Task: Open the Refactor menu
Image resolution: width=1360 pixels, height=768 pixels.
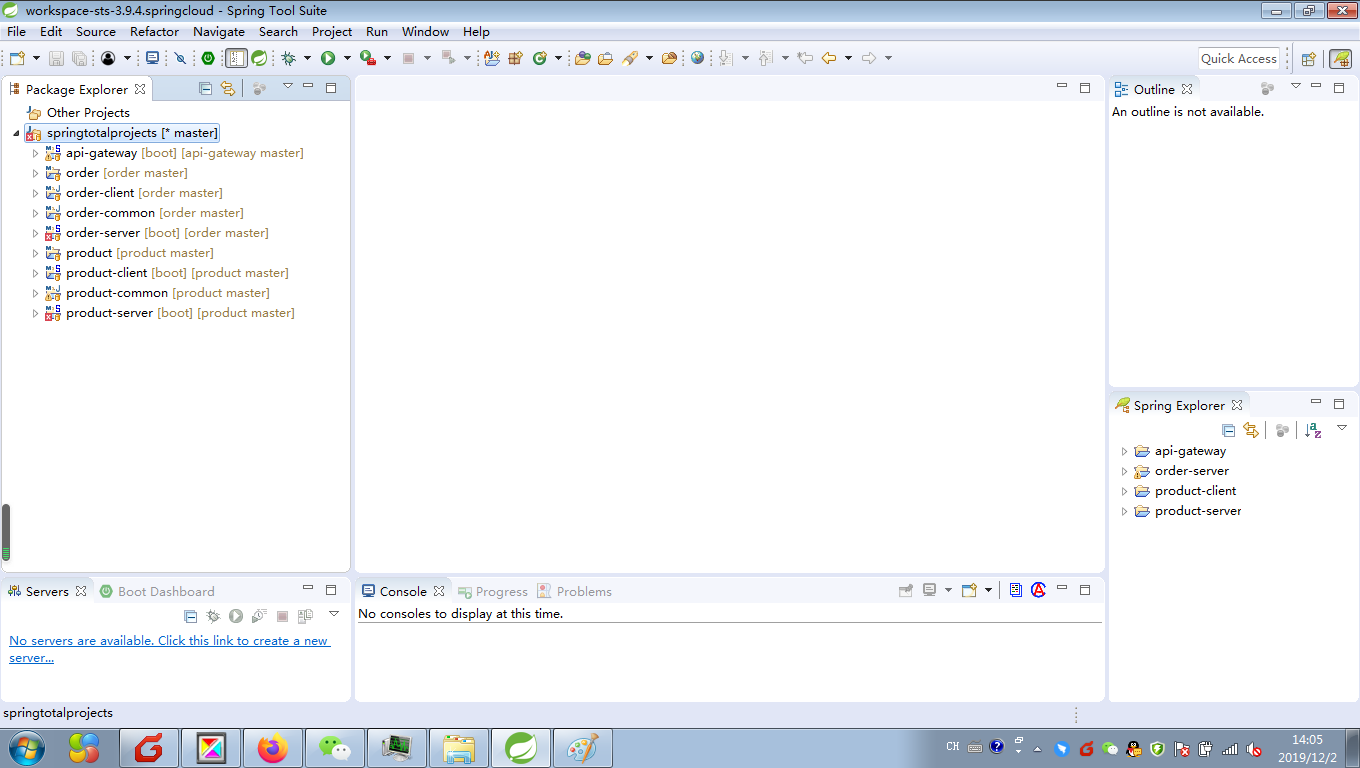Action: coord(154,32)
